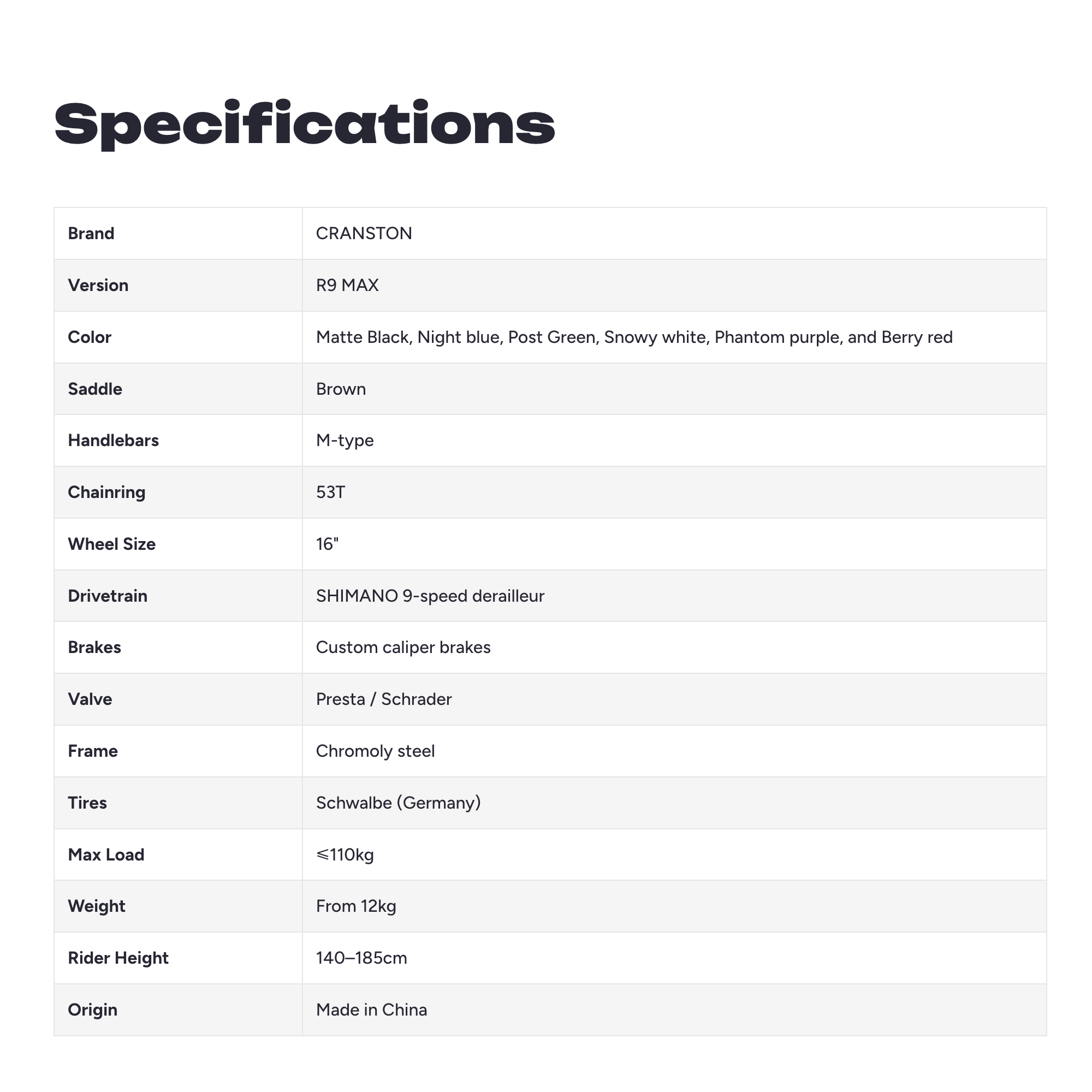1092x1092 pixels.
Task: Click the Color row label
Action: [x=90, y=337]
